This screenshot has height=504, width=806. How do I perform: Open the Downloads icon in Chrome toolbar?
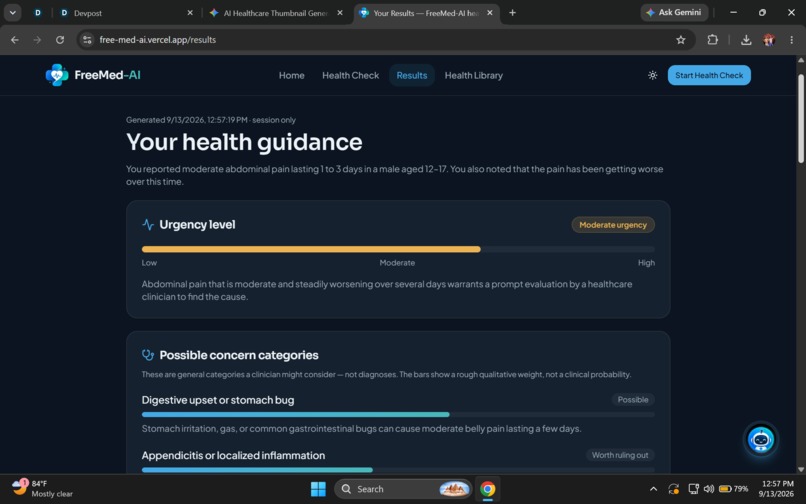point(746,40)
